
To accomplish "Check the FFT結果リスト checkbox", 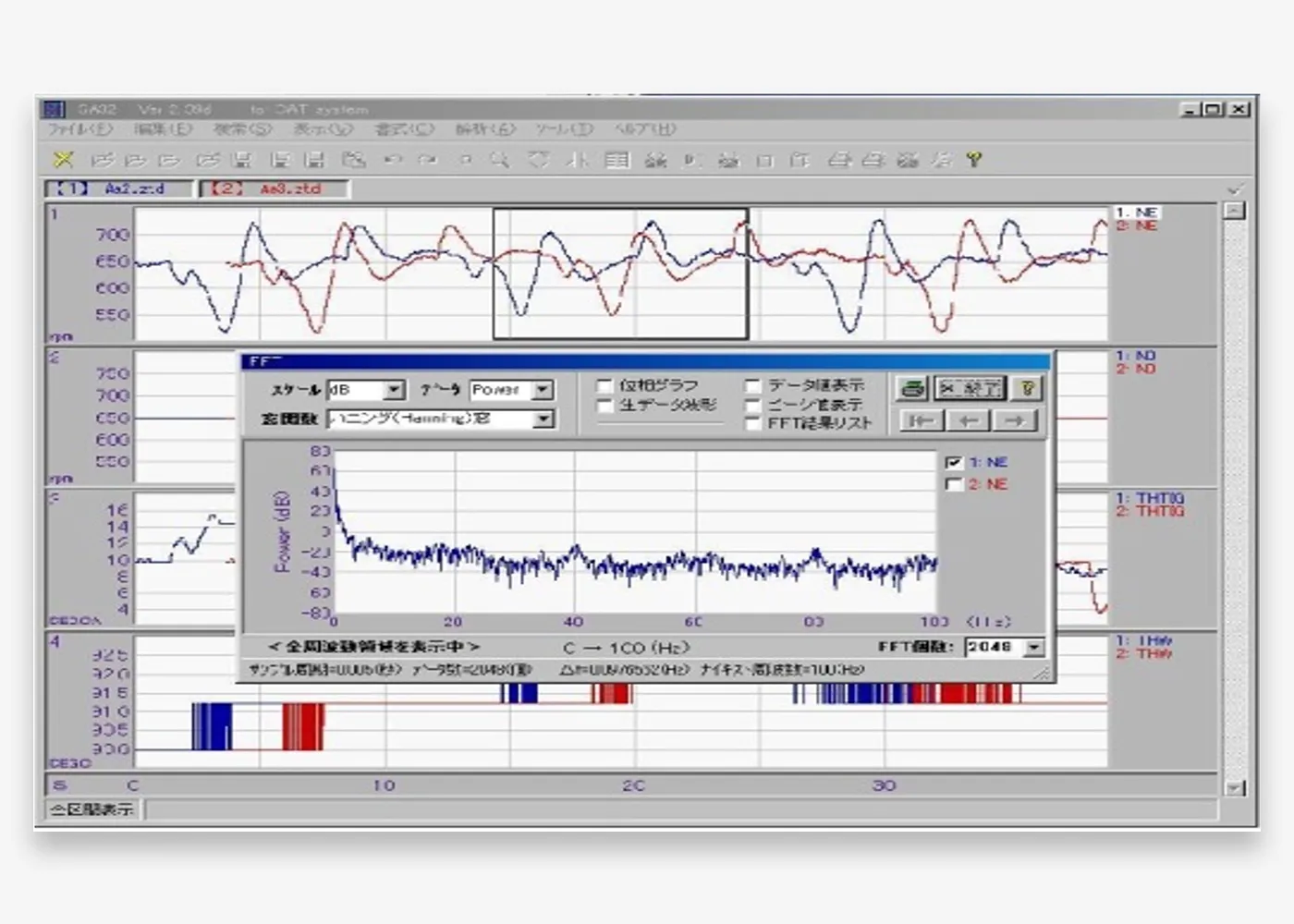I will pos(752,423).
